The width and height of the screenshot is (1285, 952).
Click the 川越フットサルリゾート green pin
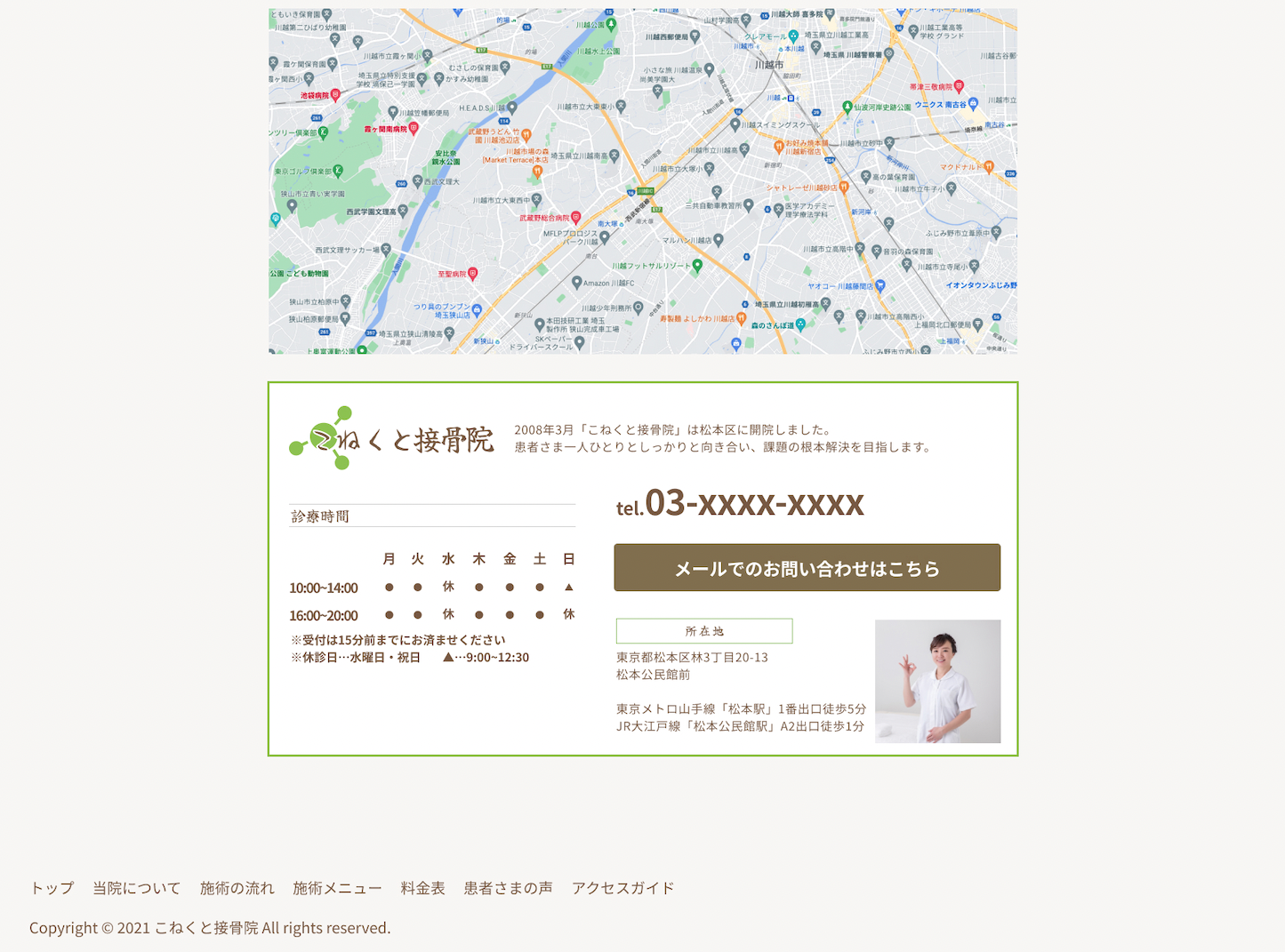pos(697,265)
